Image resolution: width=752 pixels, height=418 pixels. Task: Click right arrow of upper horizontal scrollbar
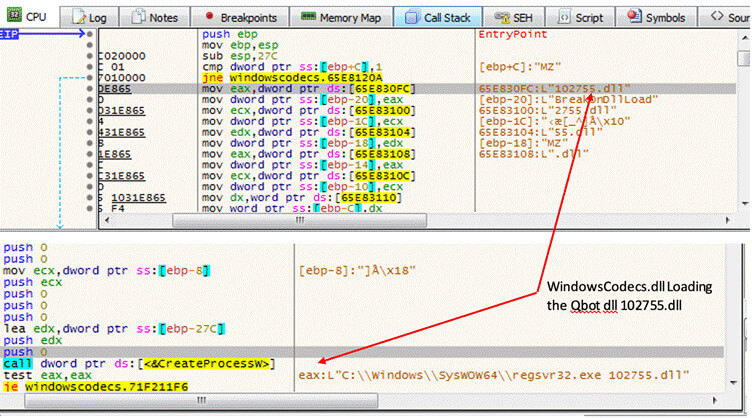point(728,220)
